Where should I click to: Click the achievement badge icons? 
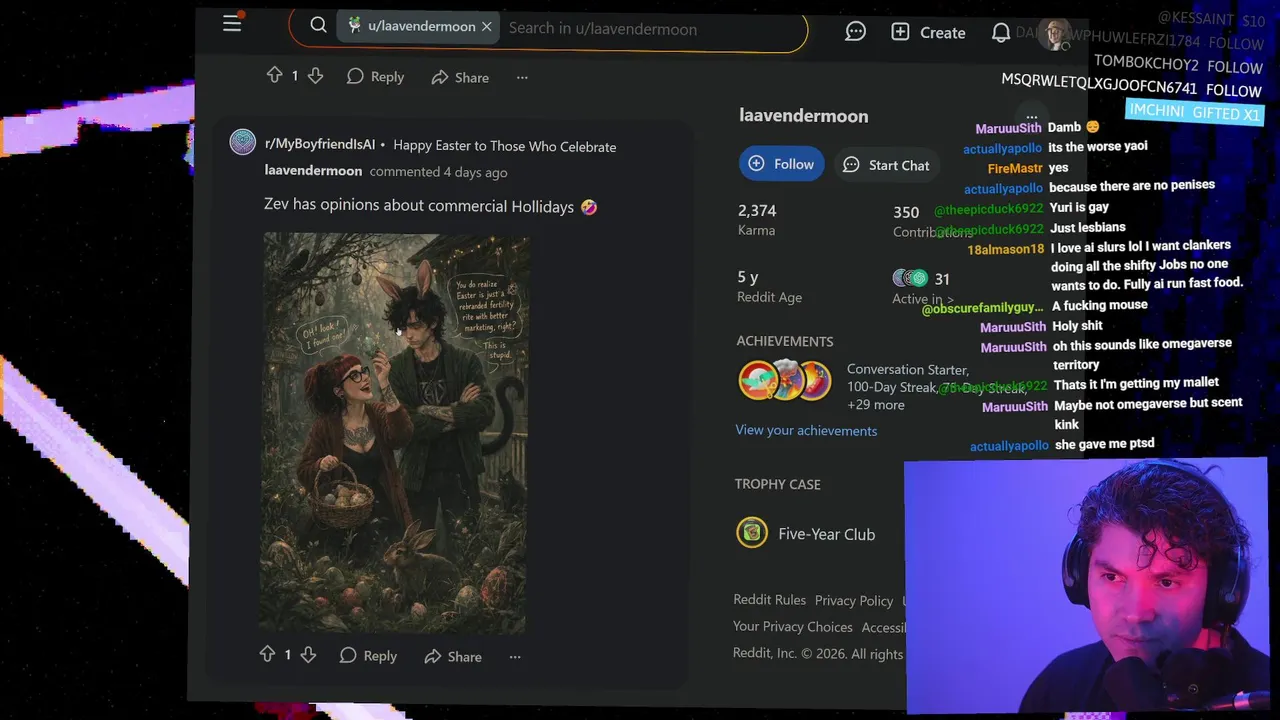[785, 381]
